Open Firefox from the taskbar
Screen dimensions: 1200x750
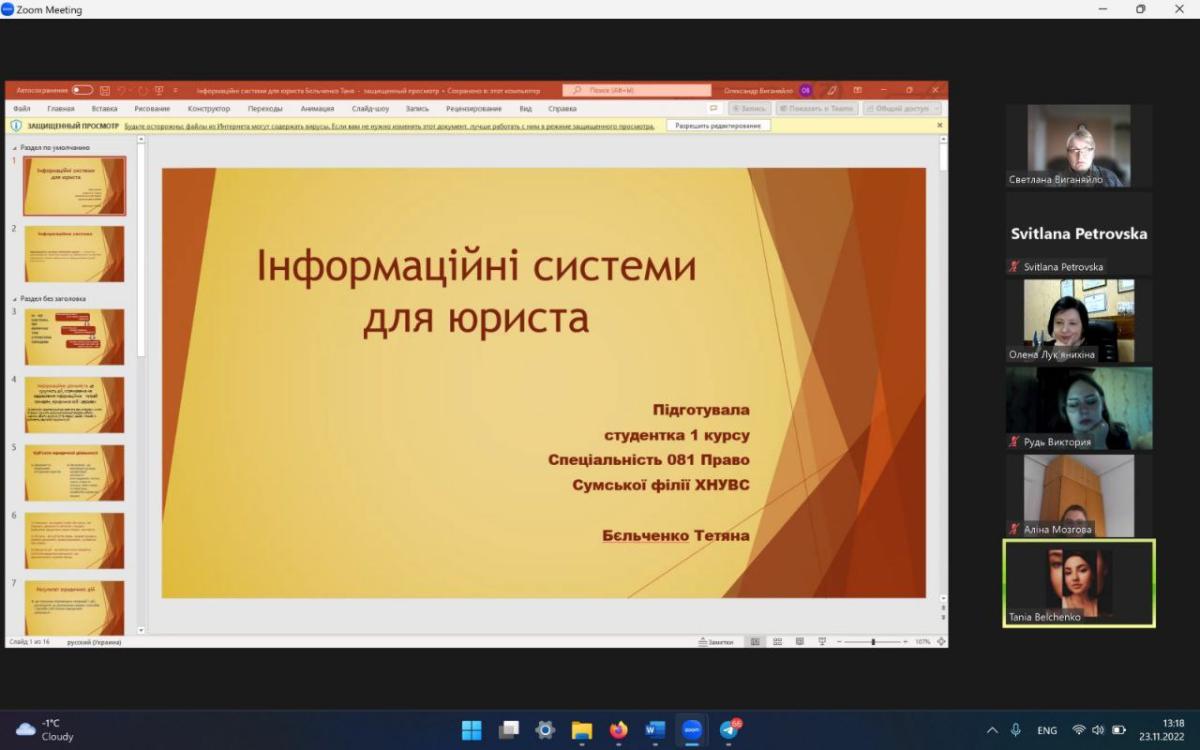618,730
